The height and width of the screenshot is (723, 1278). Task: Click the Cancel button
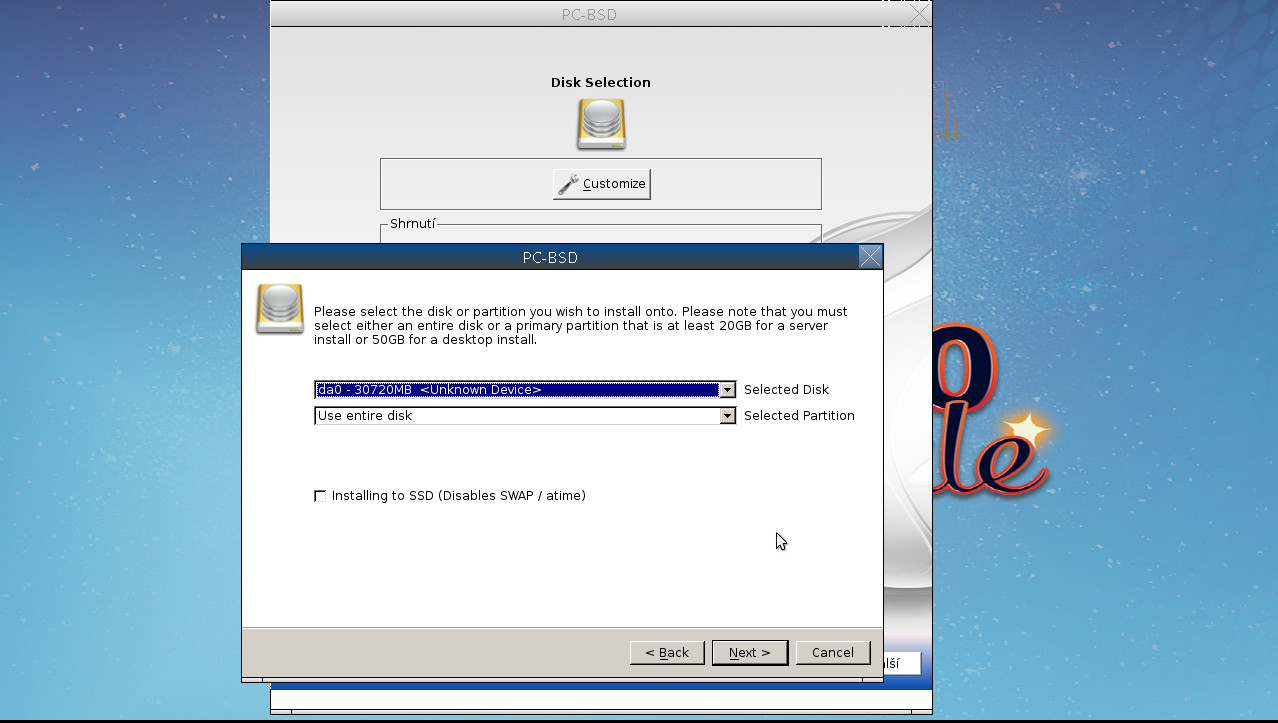tap(833, 652)
